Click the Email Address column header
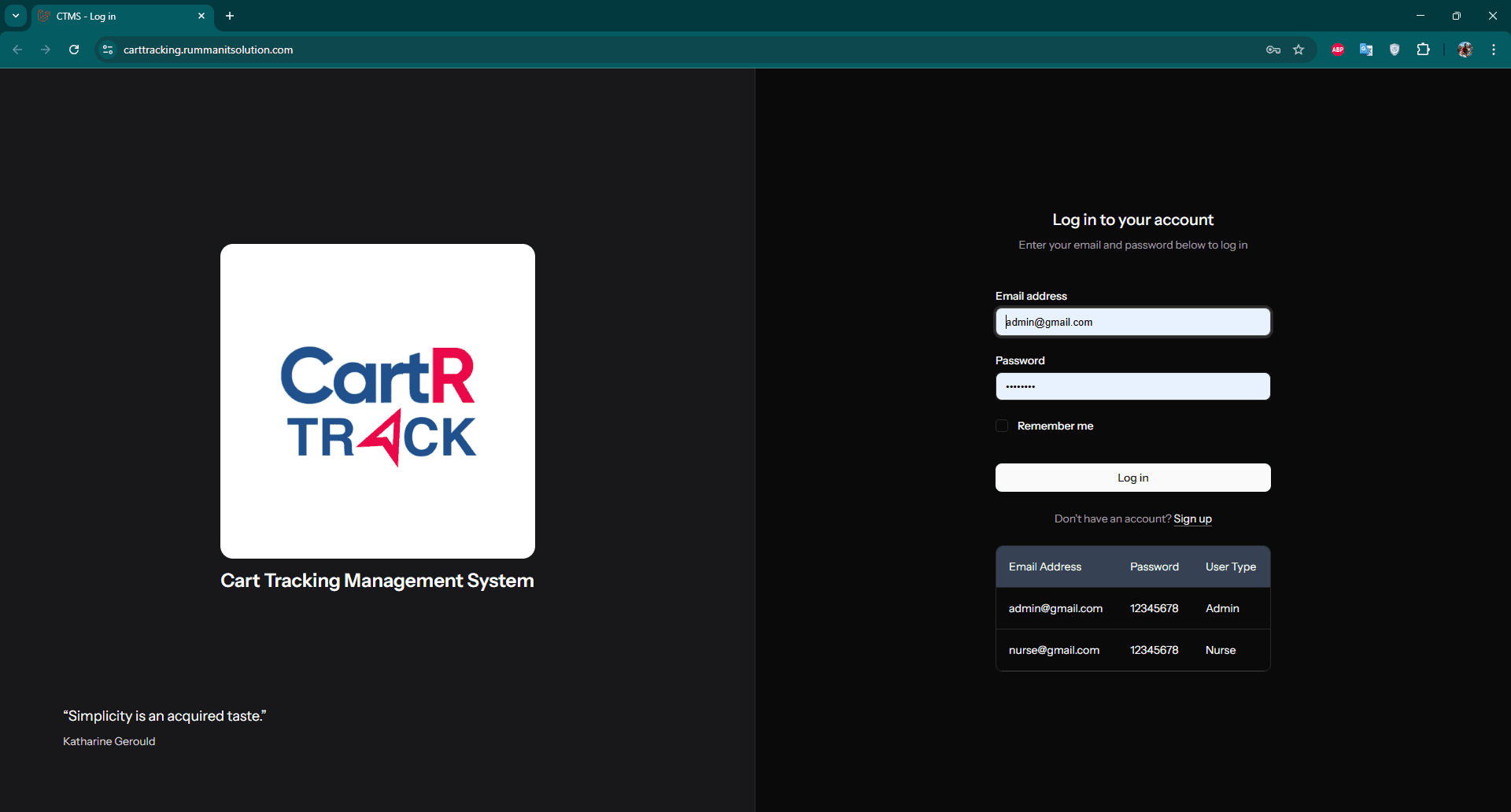This screenshot has width=1511, height=812. tap(1045, 567)
